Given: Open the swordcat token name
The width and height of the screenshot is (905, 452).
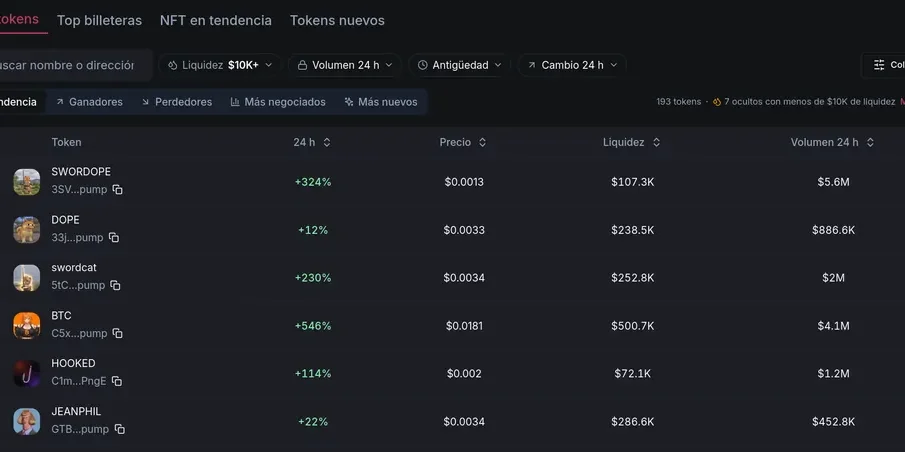Looking at the screenshot, I should coord(74,268).
